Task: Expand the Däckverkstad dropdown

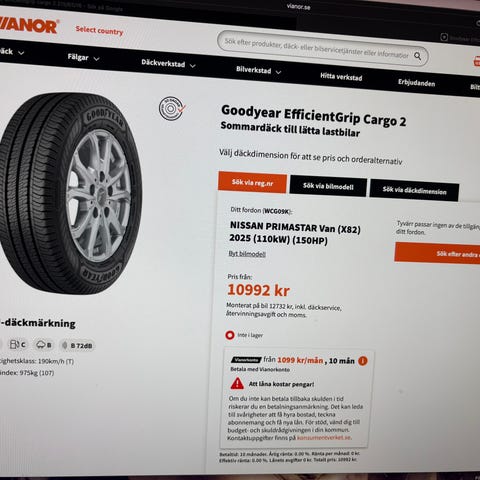Action: pos(168,63)
